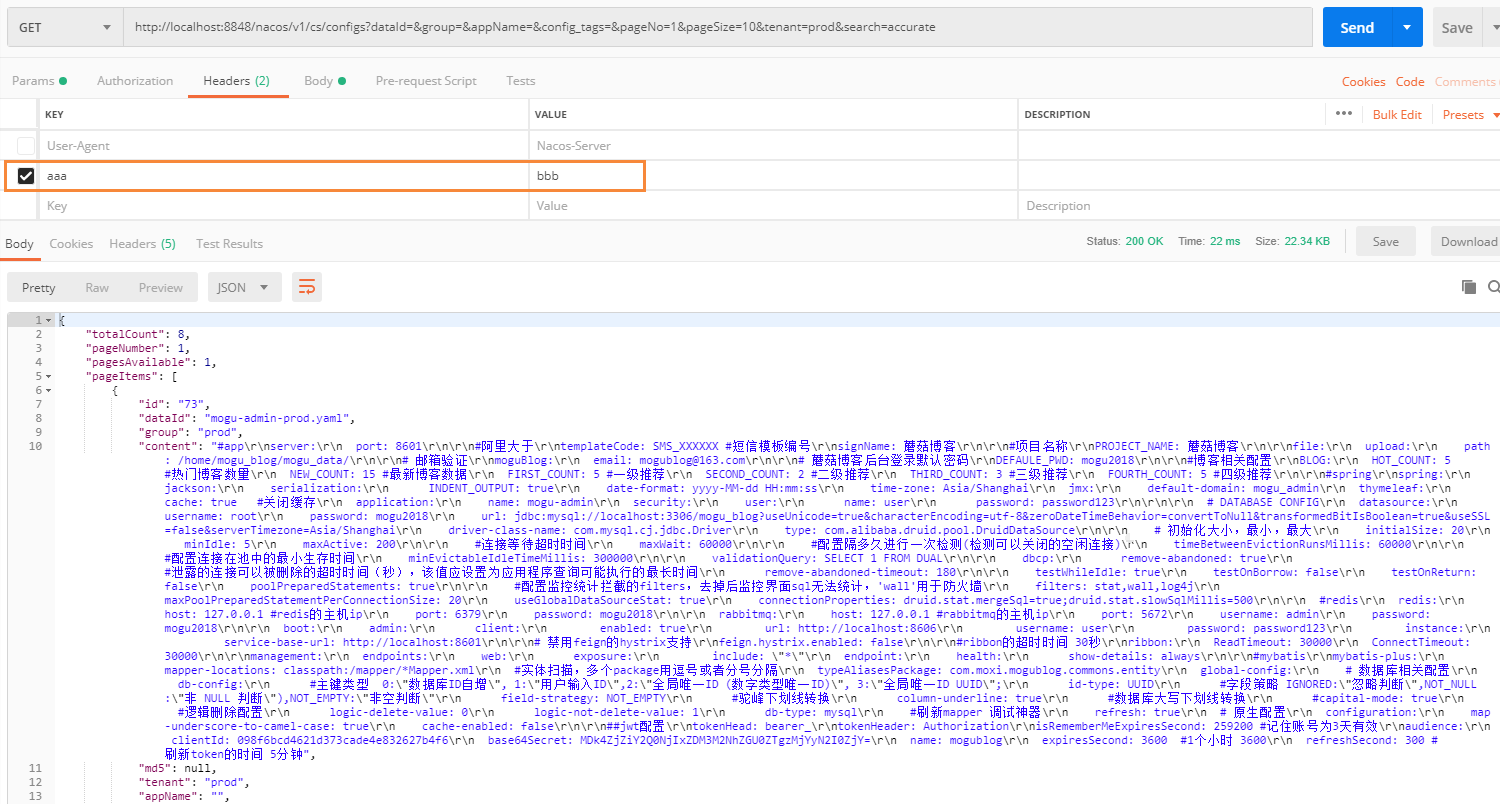Open the request Body tab
This screenshot has width=1500, height=804.
click(x=325, y=81)
